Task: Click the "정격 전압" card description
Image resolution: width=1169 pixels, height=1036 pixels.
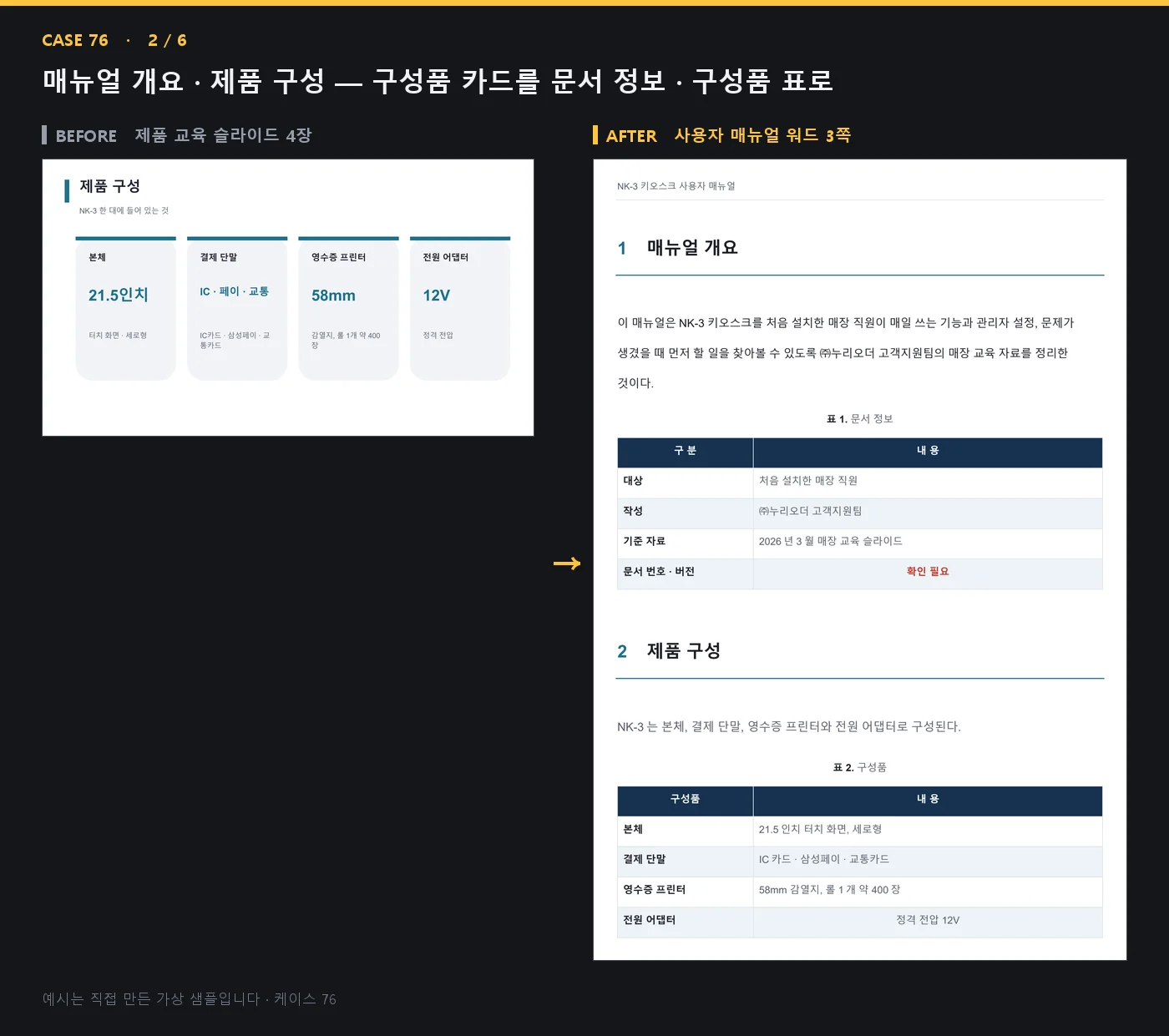Action: (x=438, y=336)
